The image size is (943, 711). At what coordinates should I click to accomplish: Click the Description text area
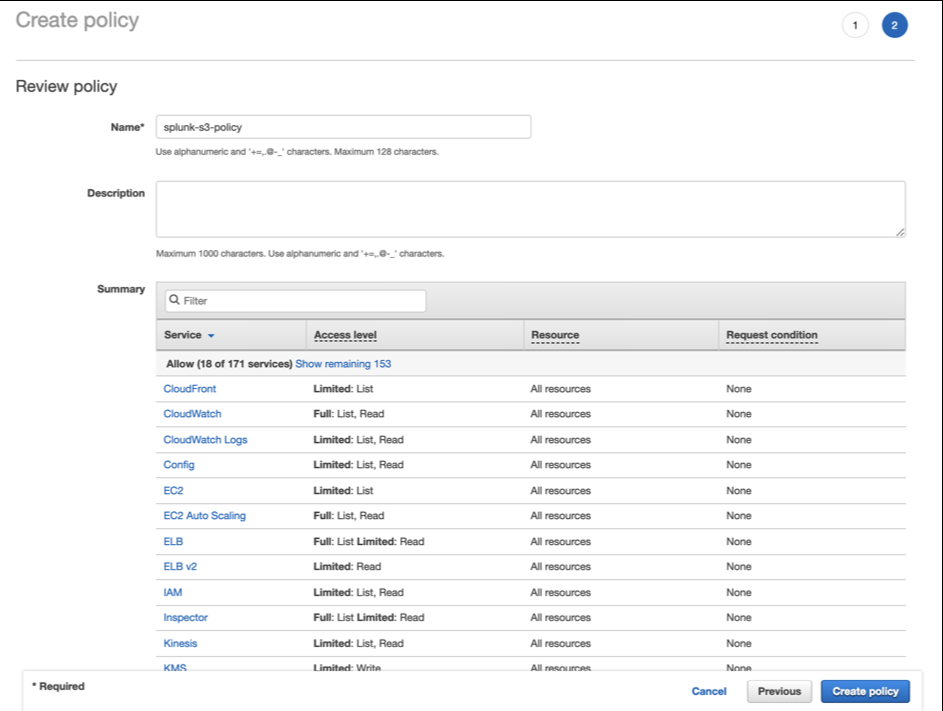coord(530,209)
